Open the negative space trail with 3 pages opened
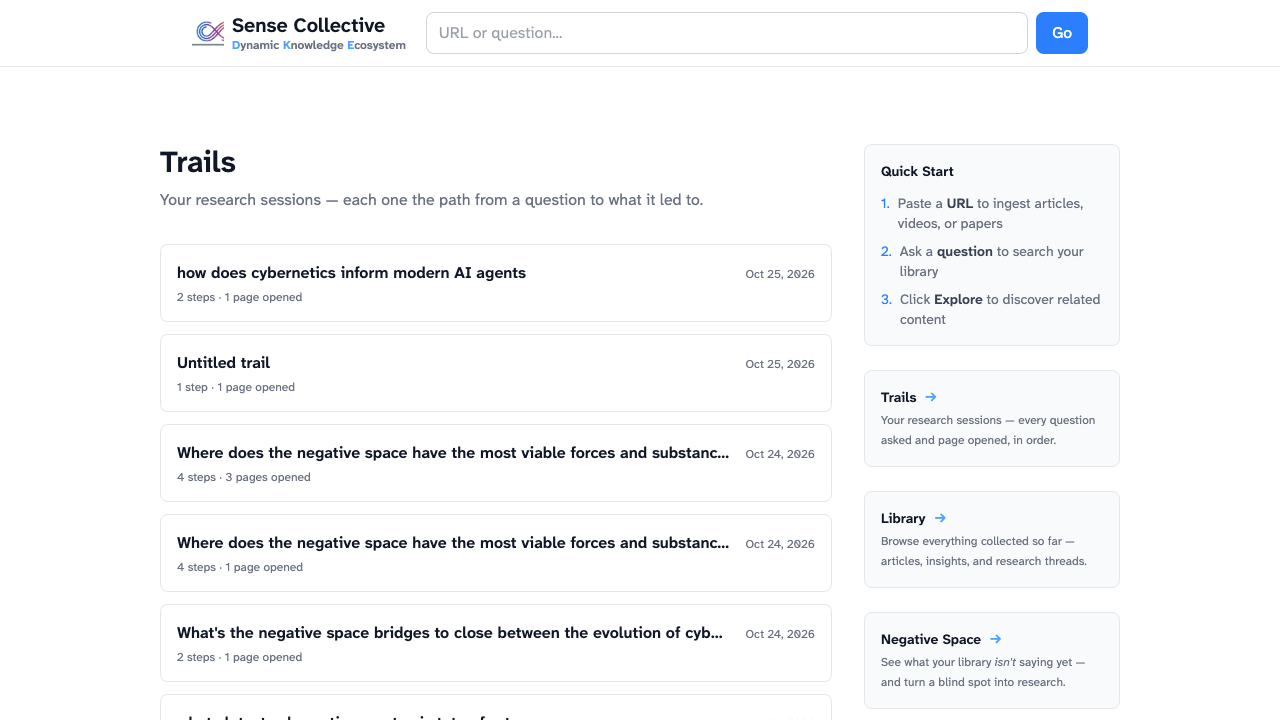 pyautogui.click(x=496, y=463)
